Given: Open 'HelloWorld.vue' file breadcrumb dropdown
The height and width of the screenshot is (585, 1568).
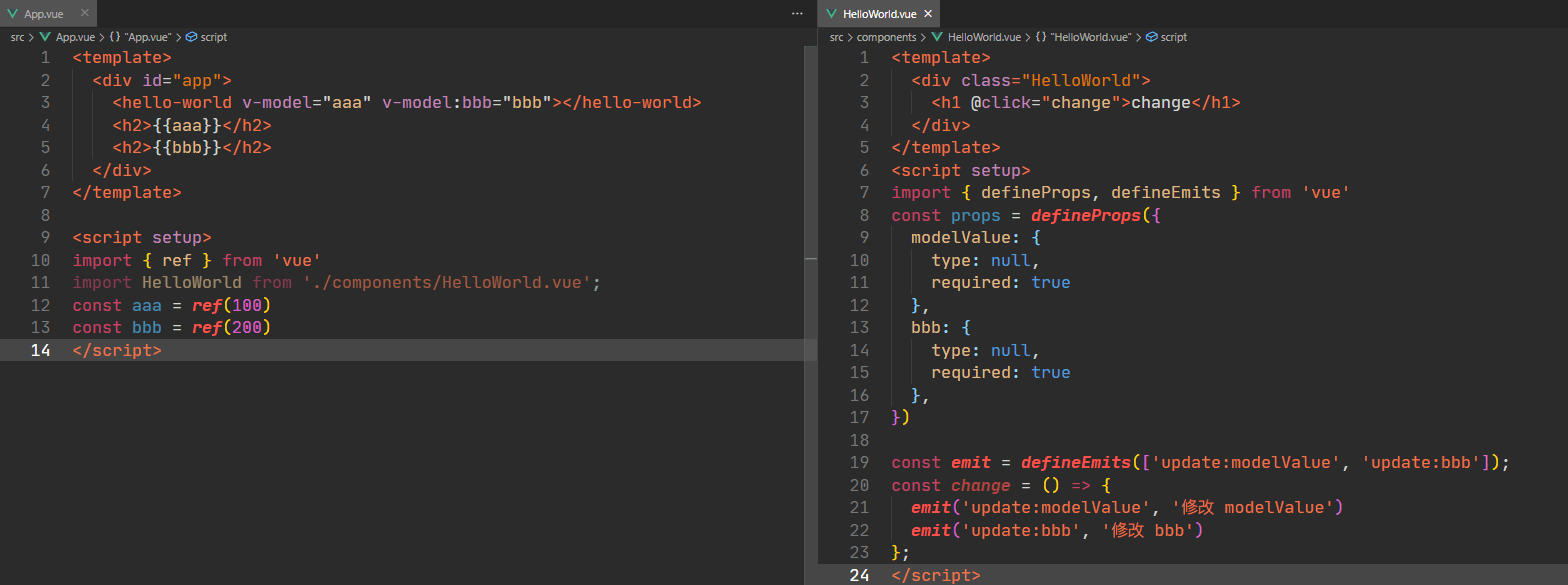Looking at the screenshot, I should click(984, 37).
